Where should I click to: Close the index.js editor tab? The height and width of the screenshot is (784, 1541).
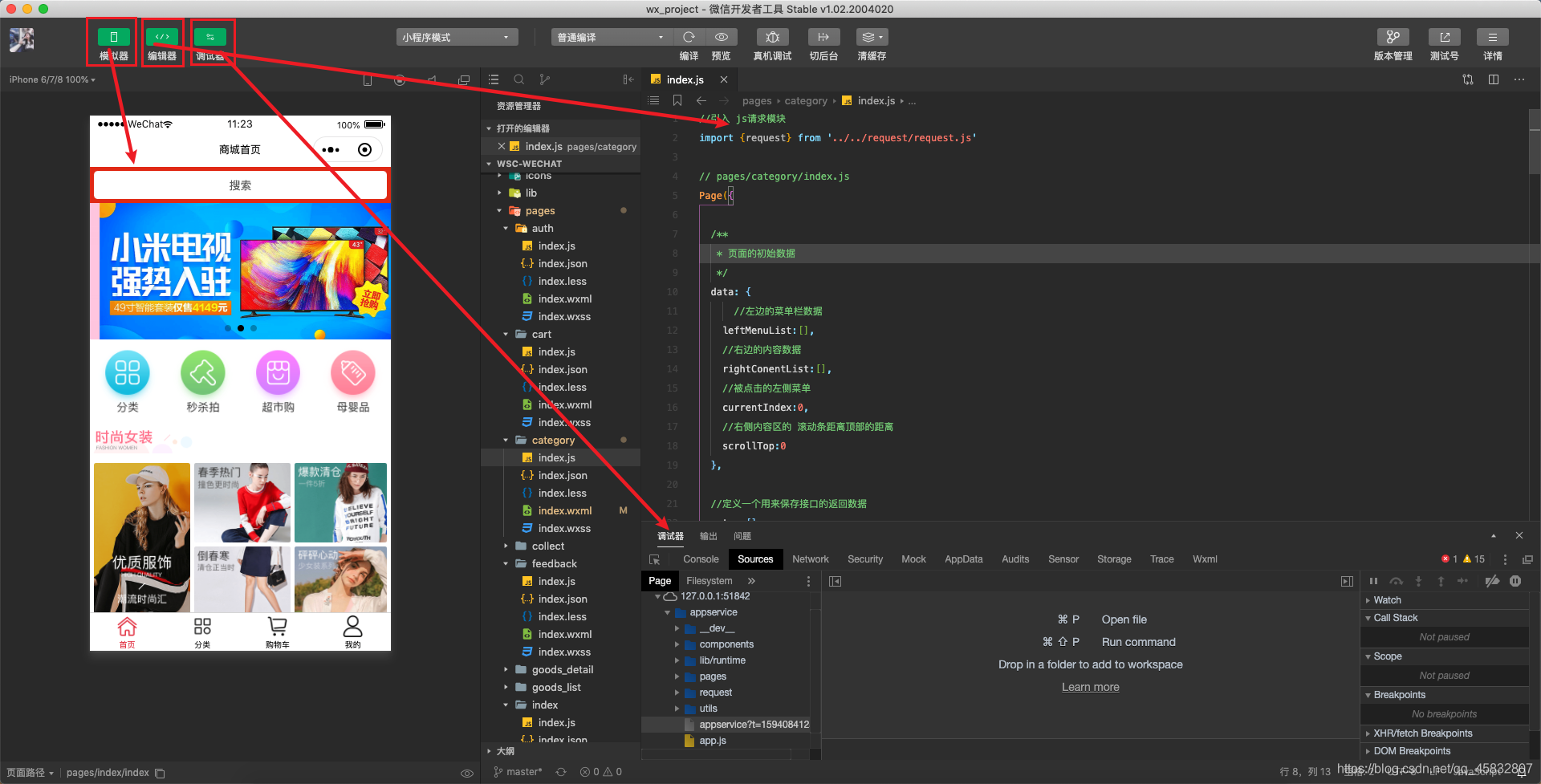click(724, 79)
